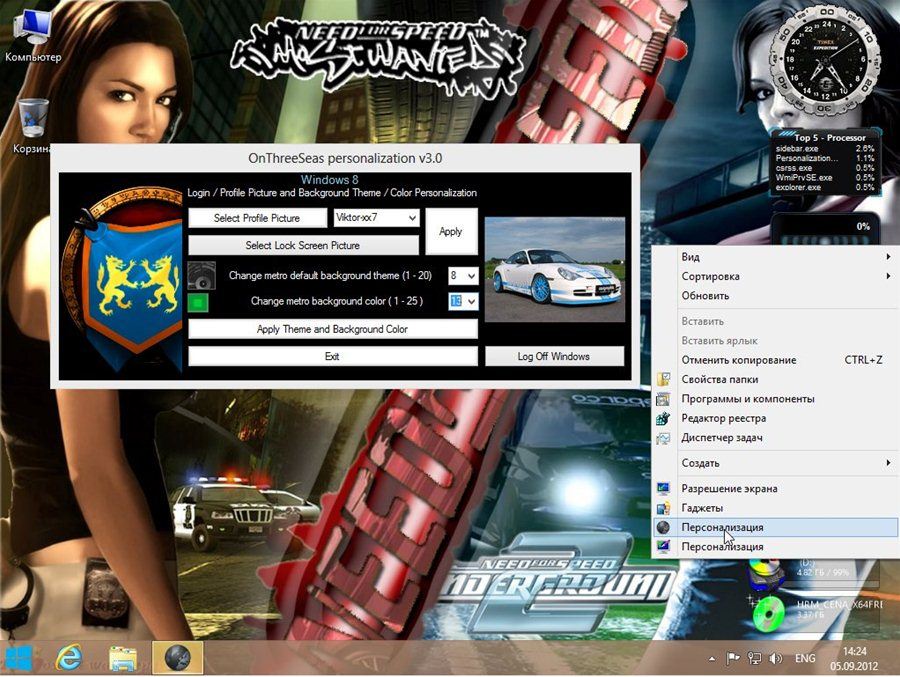Viewport: 900px width, 677px height.
Task: Click the volume speaker tray icon
Action: click(x=776, y=659)
